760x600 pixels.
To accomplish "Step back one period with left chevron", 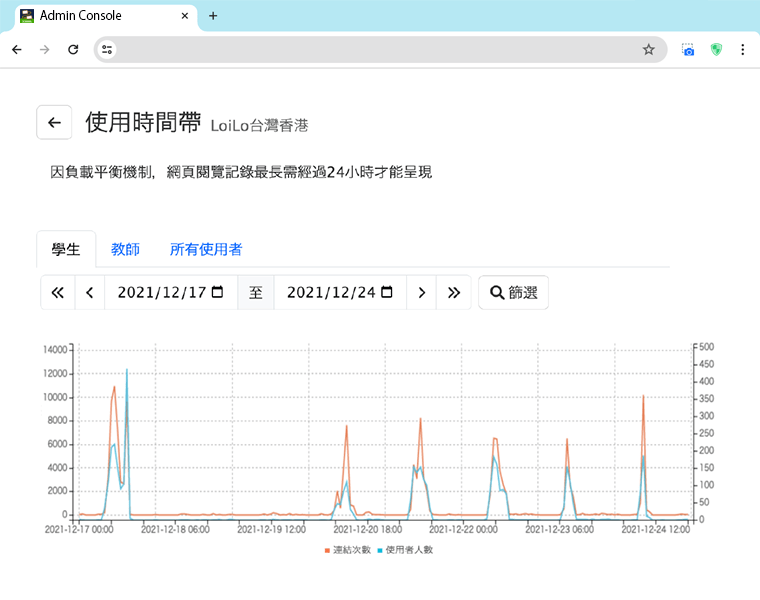I will point(90,292).
